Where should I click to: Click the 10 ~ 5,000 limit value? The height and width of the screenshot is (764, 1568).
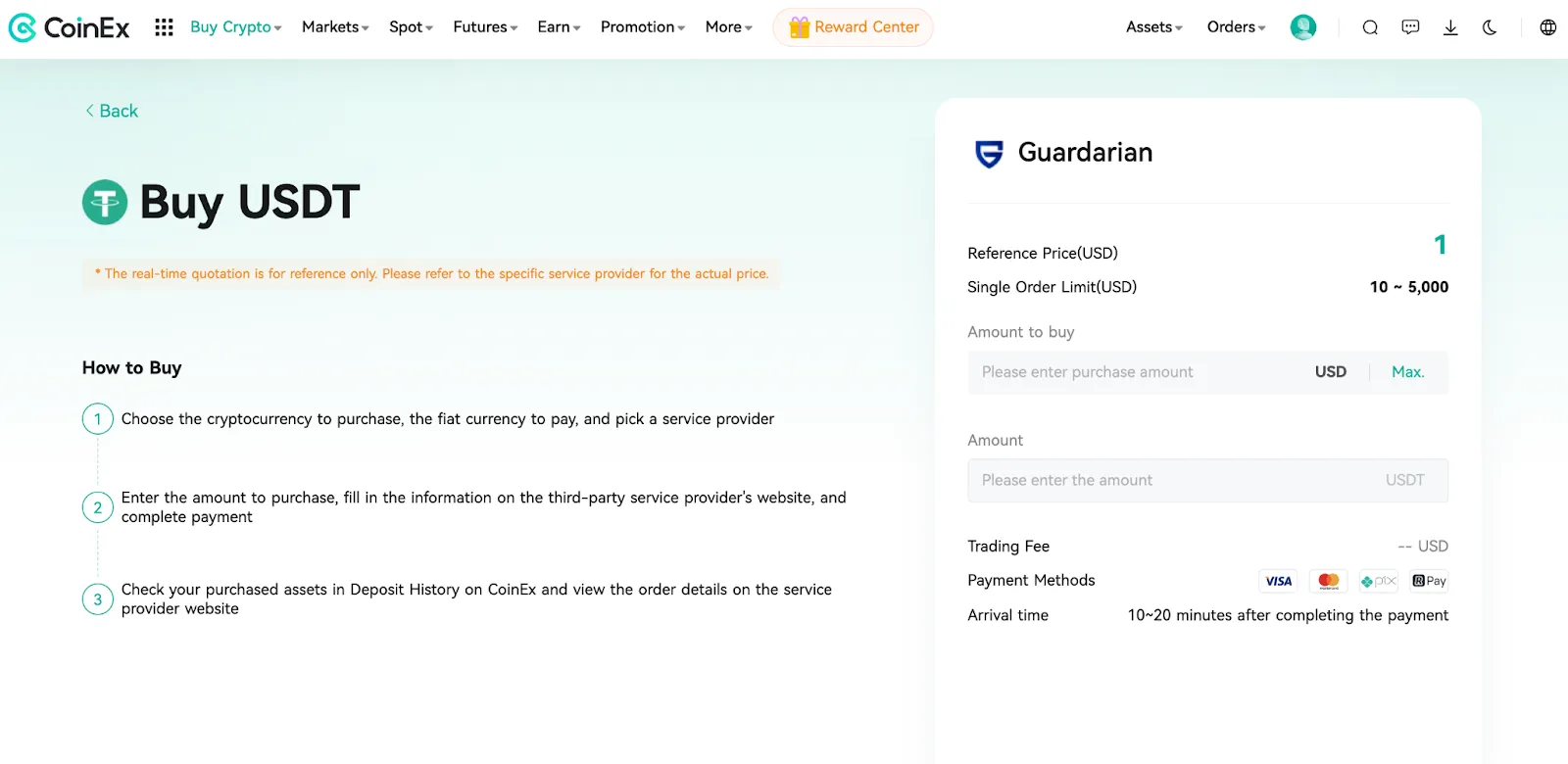1409,287
